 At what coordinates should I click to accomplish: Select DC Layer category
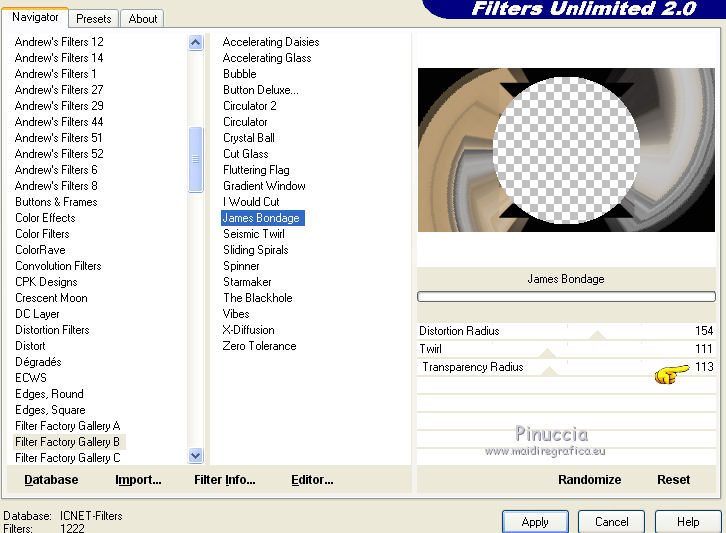(x=37, y=314)
